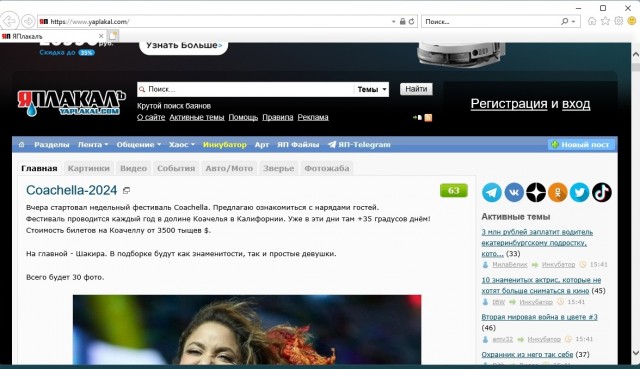Expand the browser search provider dropdown arrow
This screenshot has width=640, height=369.
[x=573, y=22]
